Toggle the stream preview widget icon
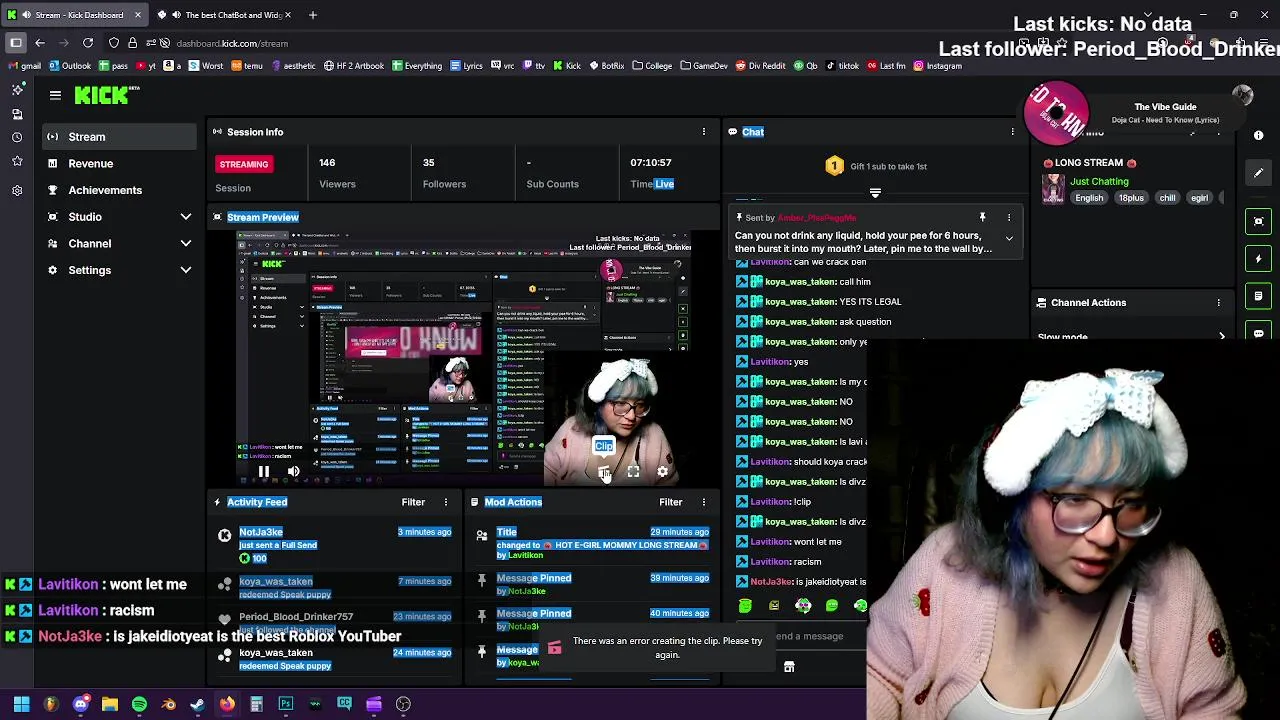This screenshot has width=1280, height=720. pyautogui.click(x=1259, y=221)
